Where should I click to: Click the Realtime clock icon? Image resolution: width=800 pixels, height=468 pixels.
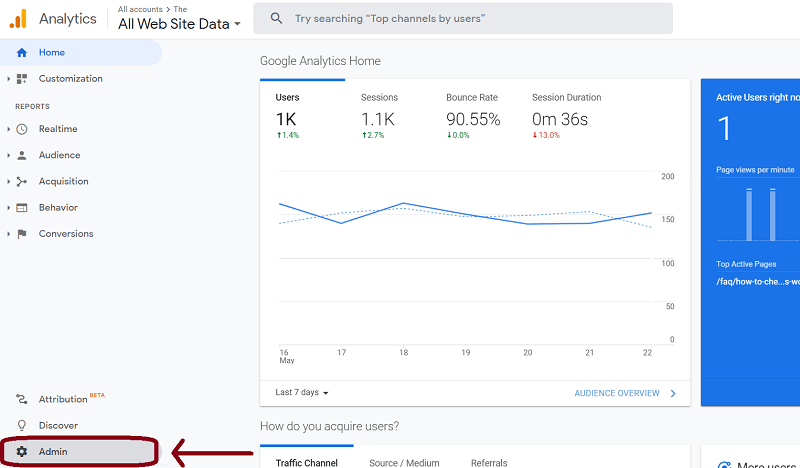[x=22, y=129]
